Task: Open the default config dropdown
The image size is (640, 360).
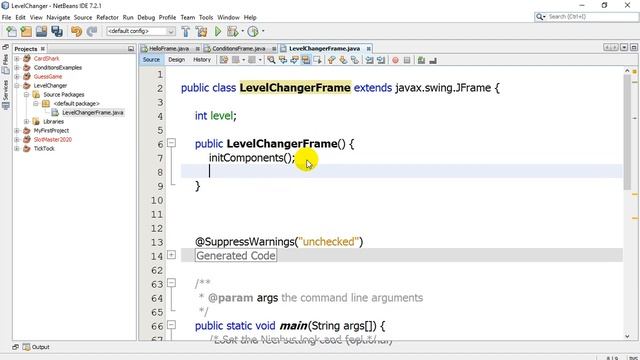Action: [x=141, y=31]
